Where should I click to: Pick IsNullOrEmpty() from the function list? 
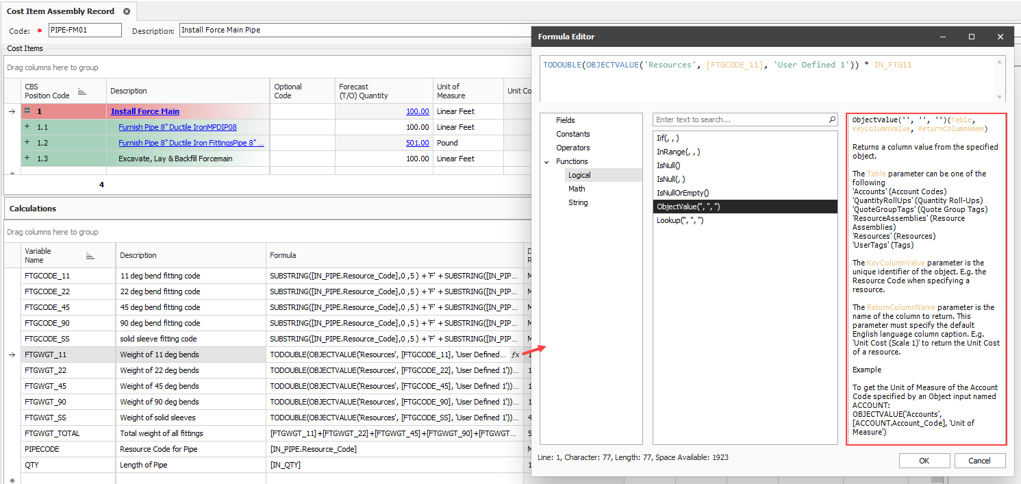(682, 193)
